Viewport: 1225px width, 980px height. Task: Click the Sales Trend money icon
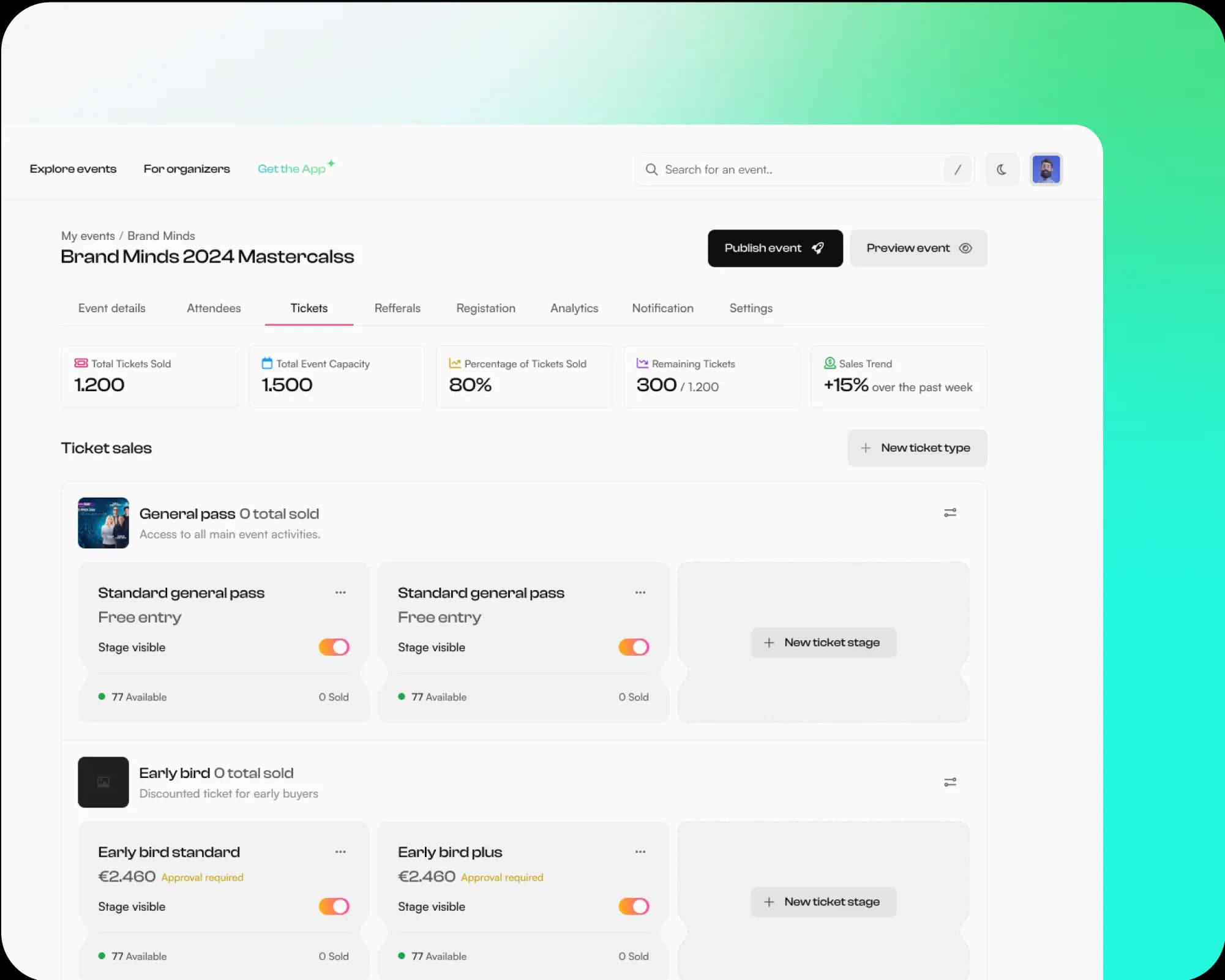(x=830, y=363)
